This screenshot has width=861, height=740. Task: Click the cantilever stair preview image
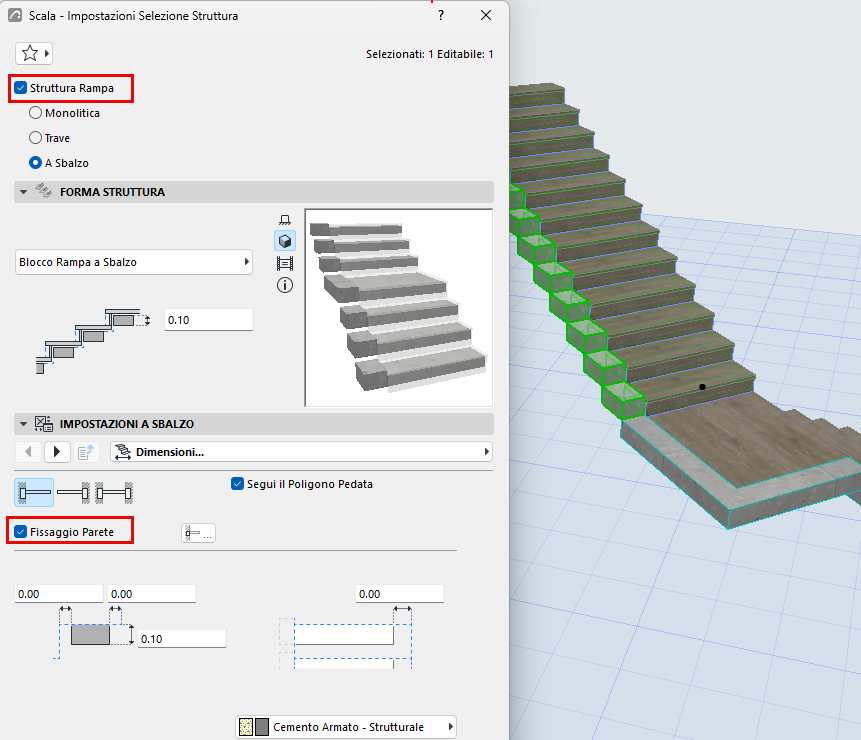[399, 307]
